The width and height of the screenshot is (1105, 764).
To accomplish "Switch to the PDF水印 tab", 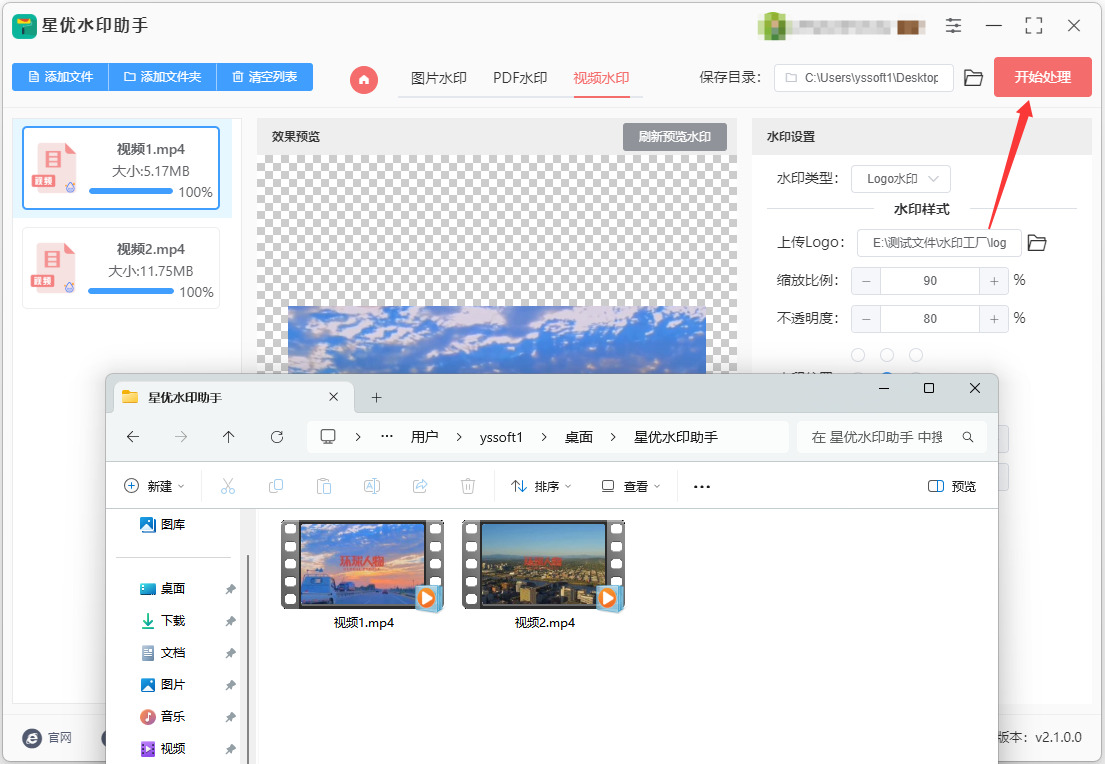I will [520, 78].
